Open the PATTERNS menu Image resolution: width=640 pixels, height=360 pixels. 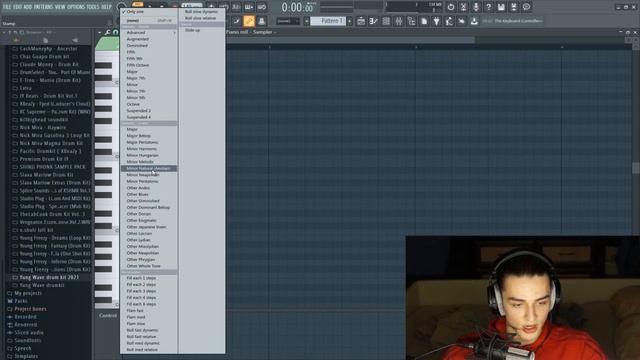43,7
